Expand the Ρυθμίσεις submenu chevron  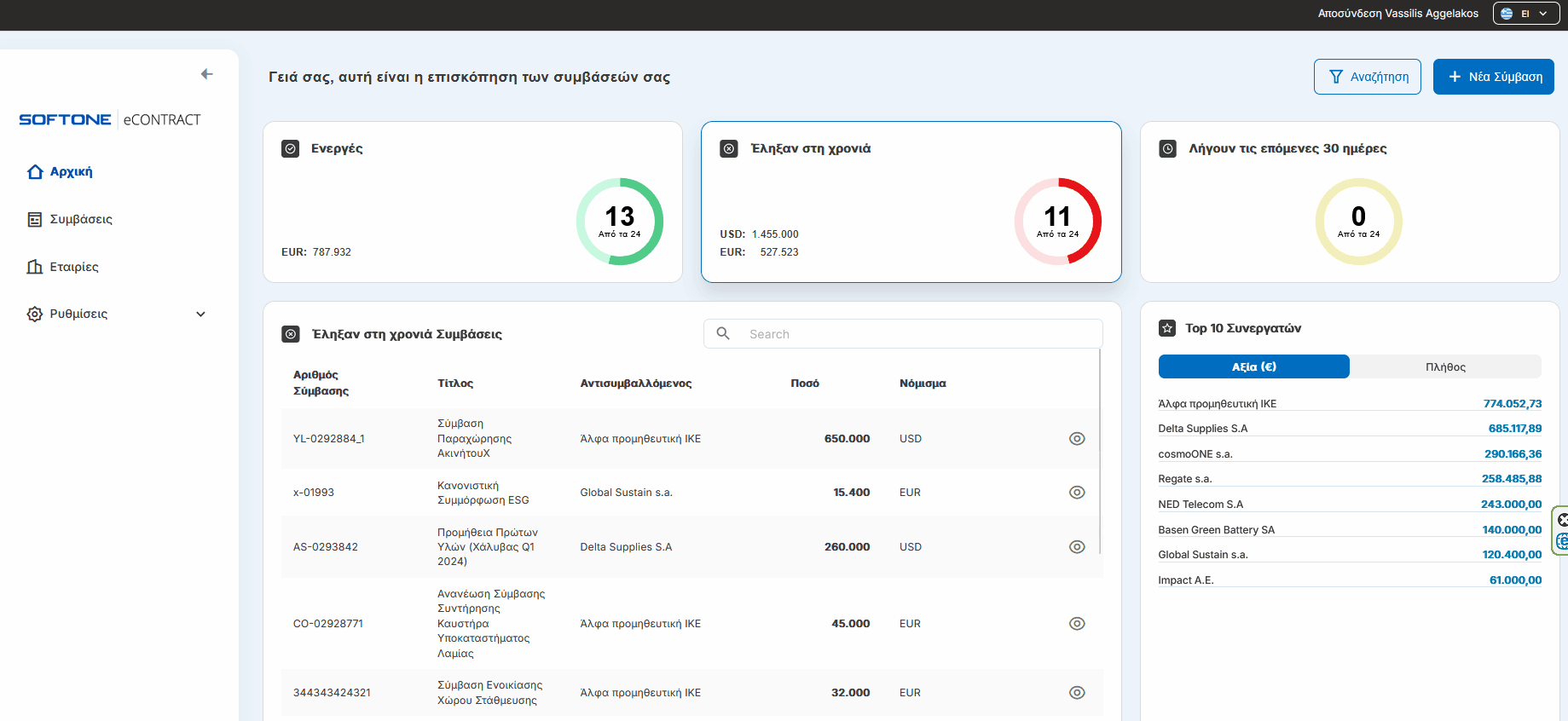pyautogui.click(x=201, y=314)
